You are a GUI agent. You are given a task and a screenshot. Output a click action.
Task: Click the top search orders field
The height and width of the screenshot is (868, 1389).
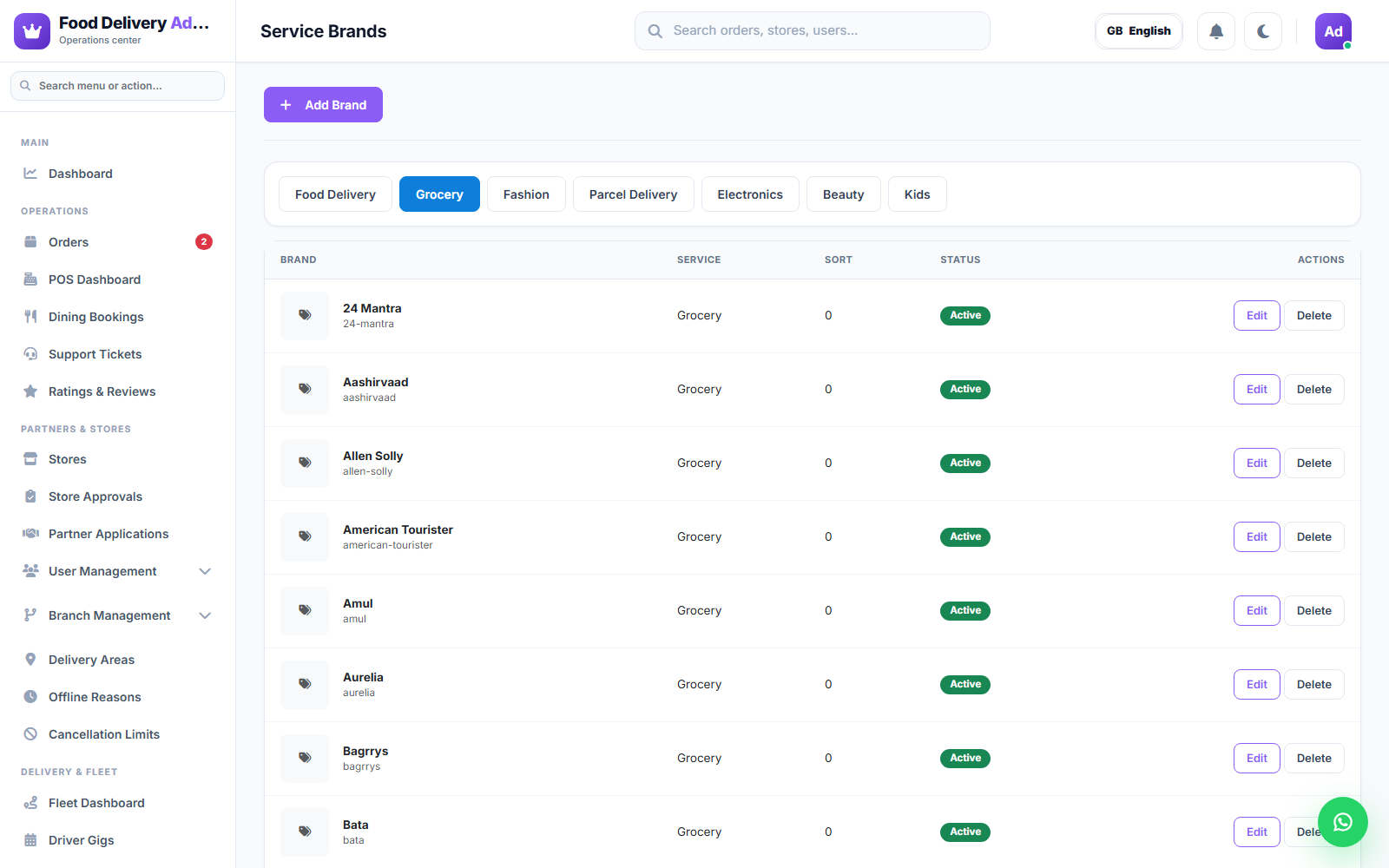(813, 31)
